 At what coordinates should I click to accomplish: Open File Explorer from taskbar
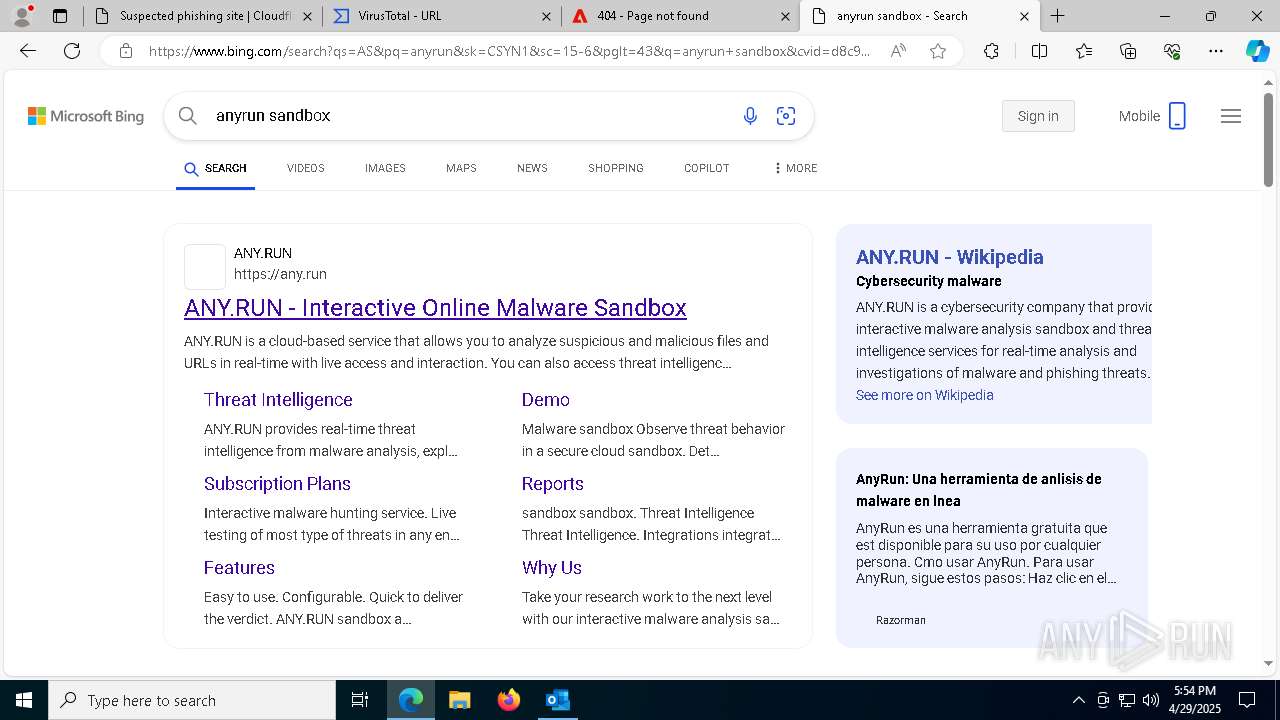tap(459, 700)
